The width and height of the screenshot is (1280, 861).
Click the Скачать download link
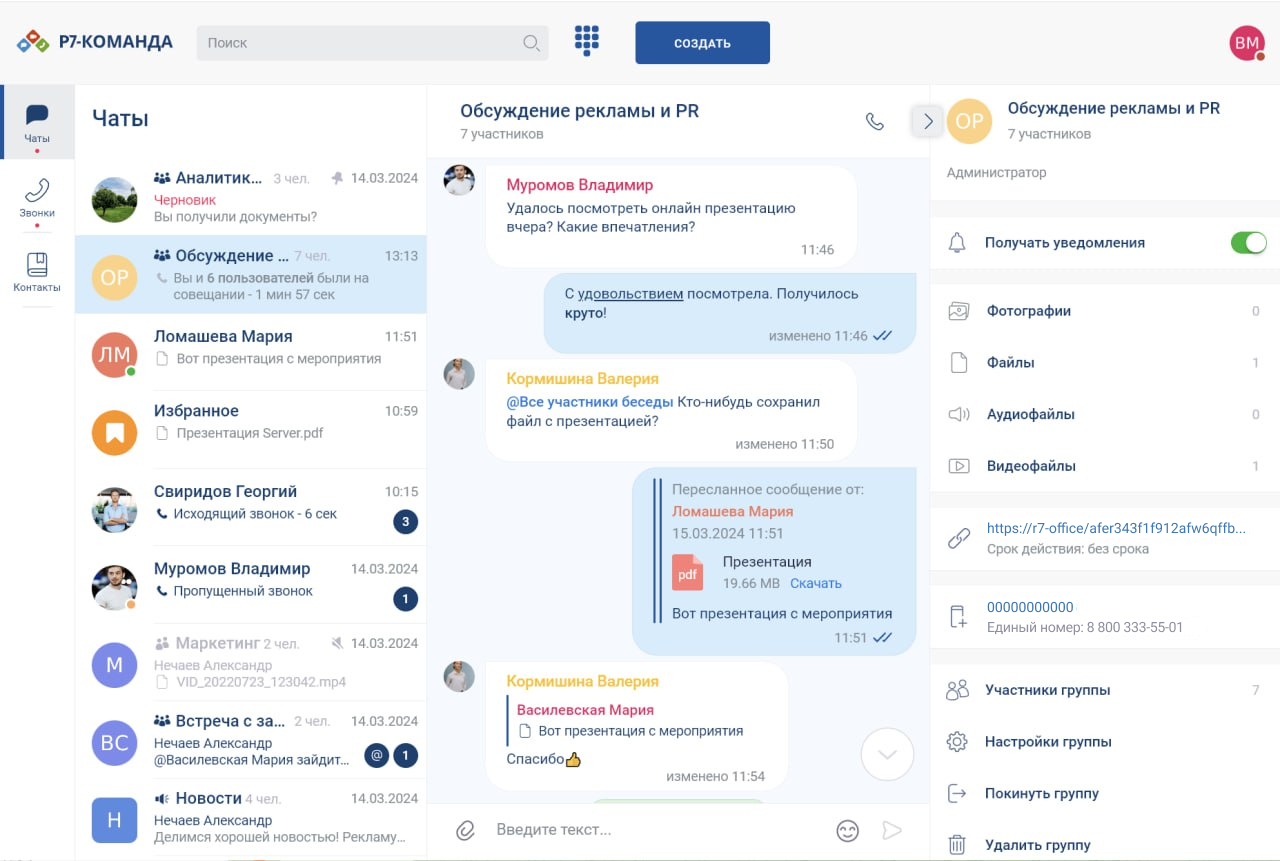pyautogui.click(x=815, y=583)
